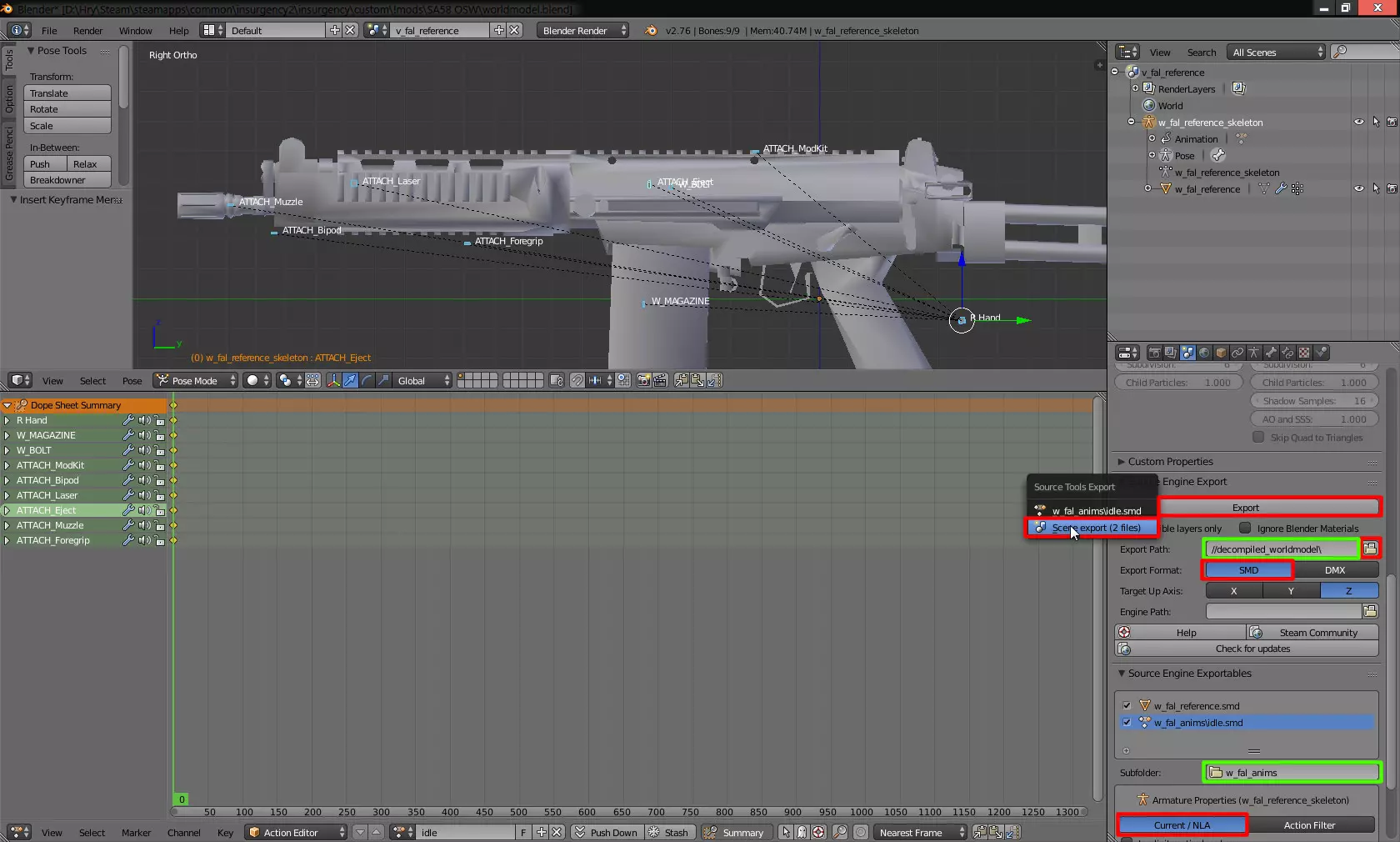Open the World properties tab icon

point(1204,353)
